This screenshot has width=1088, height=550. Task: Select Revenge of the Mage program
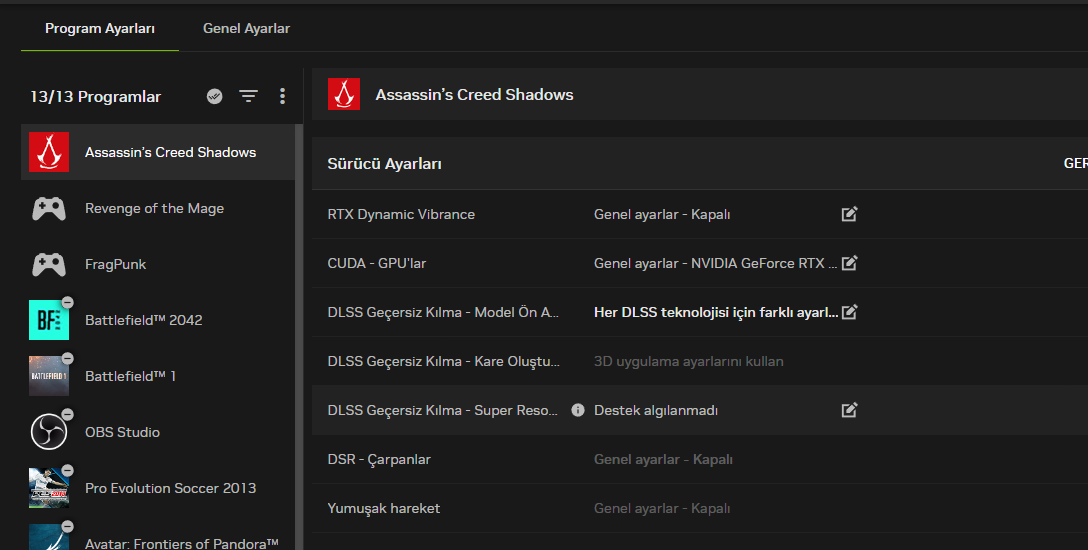[x=158, y=208]
